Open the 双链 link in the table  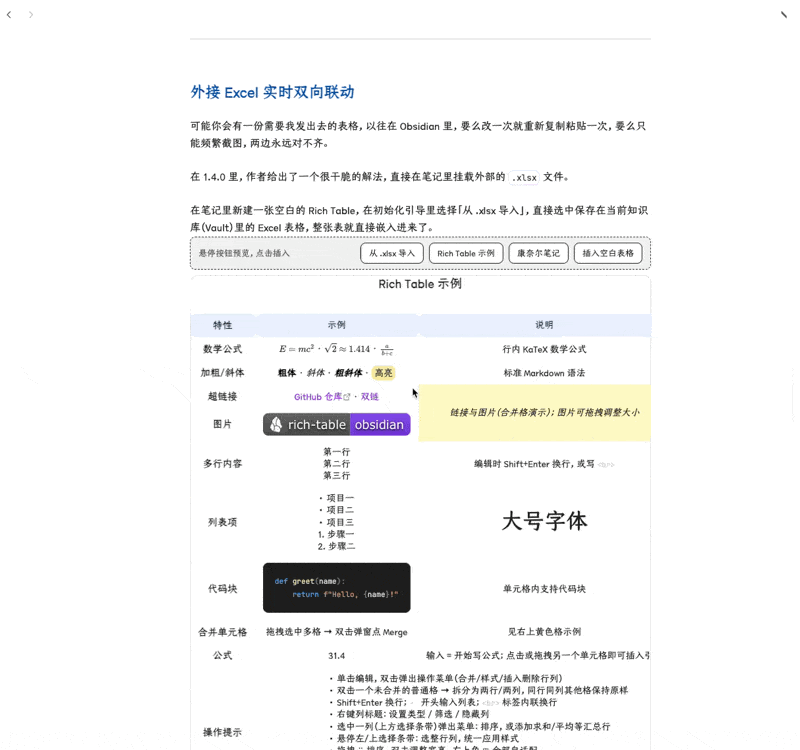[370, 397]
